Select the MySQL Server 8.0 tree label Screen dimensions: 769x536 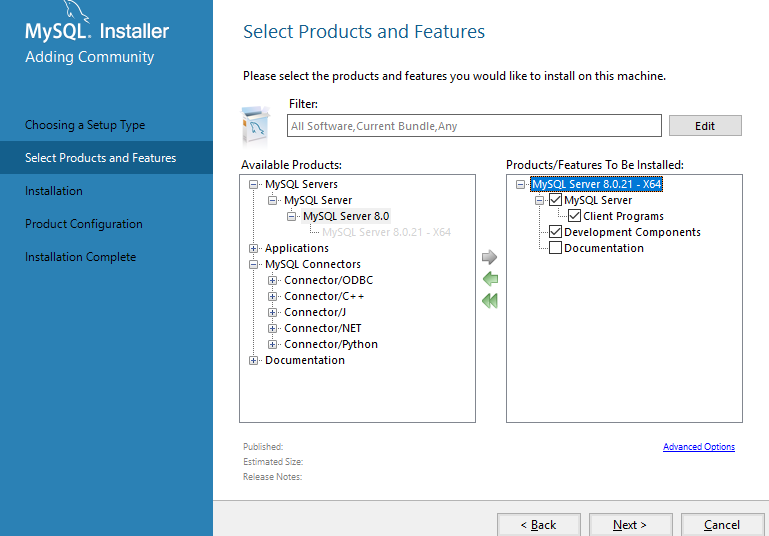point(346,216)
